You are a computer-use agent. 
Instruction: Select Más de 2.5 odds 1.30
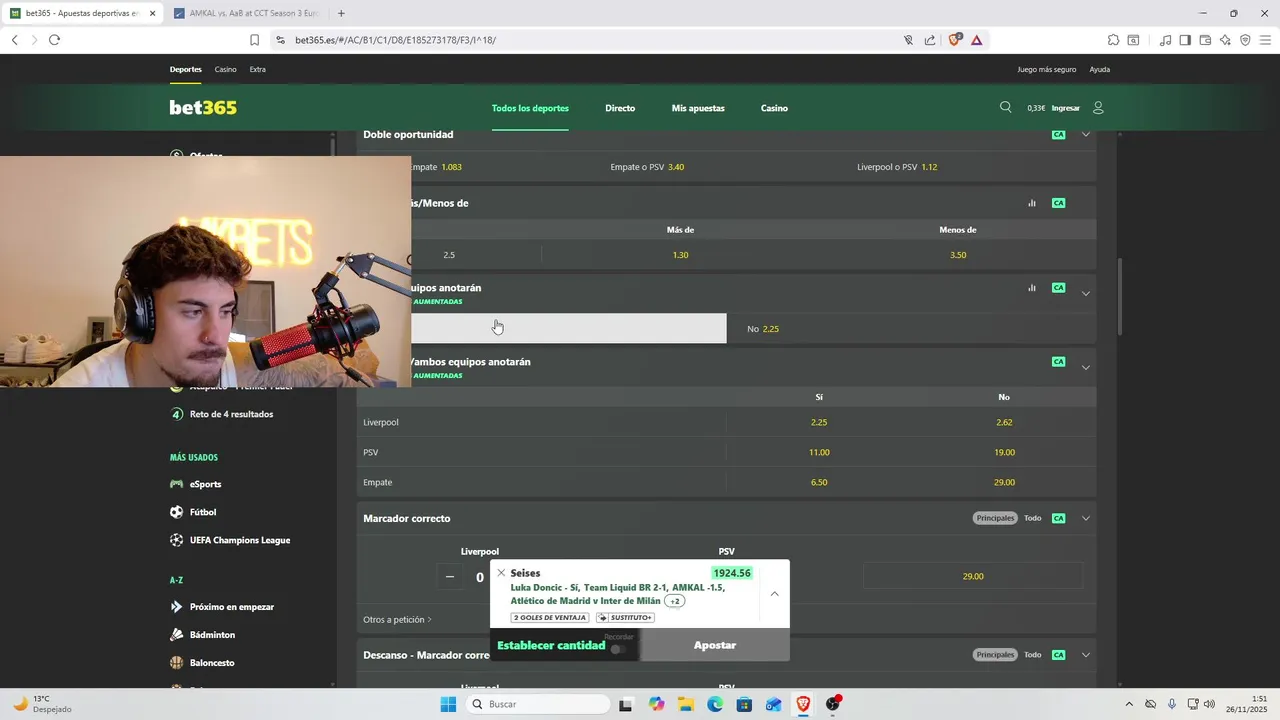coord(680,255)
